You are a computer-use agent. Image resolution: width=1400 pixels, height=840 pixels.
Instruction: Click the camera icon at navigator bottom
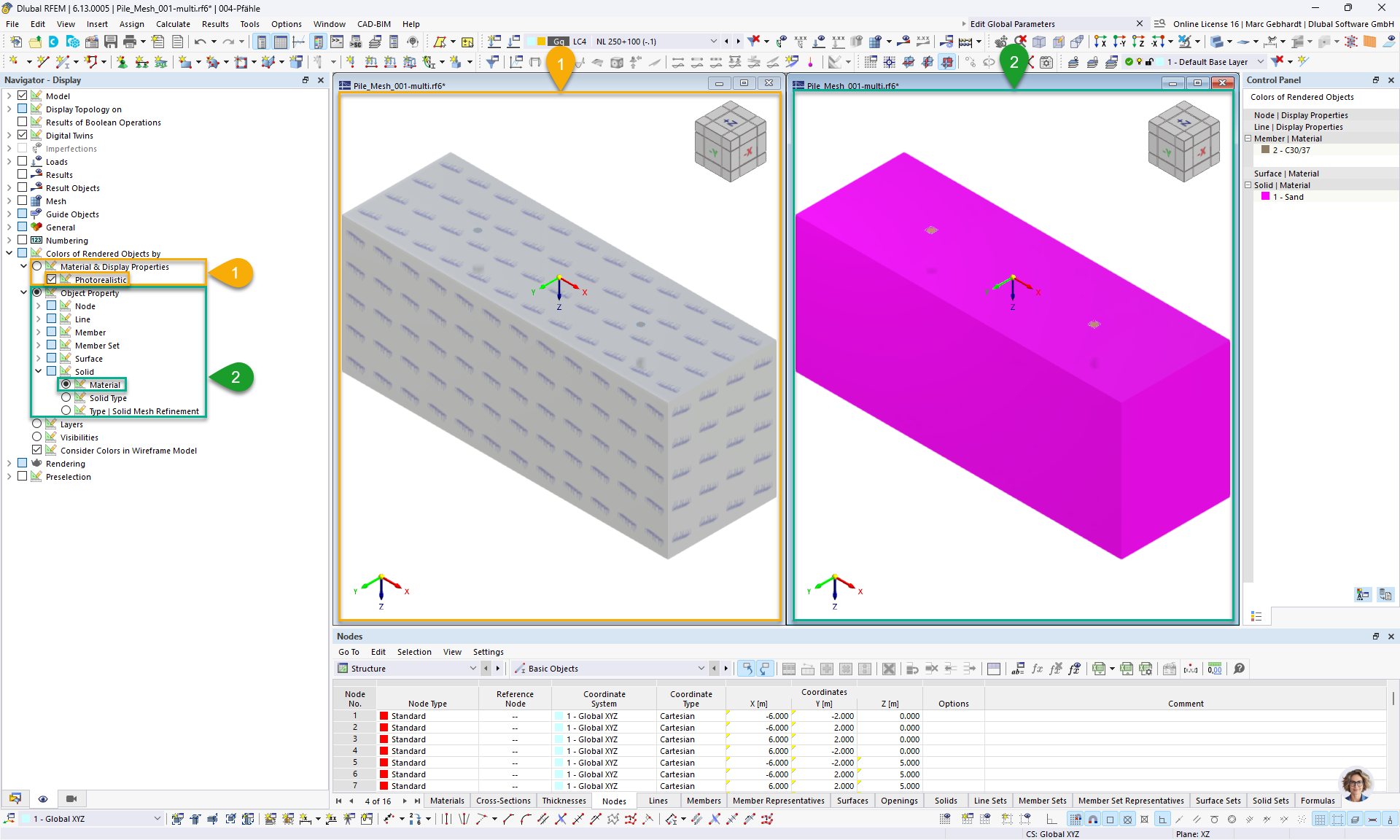(71, 798)
